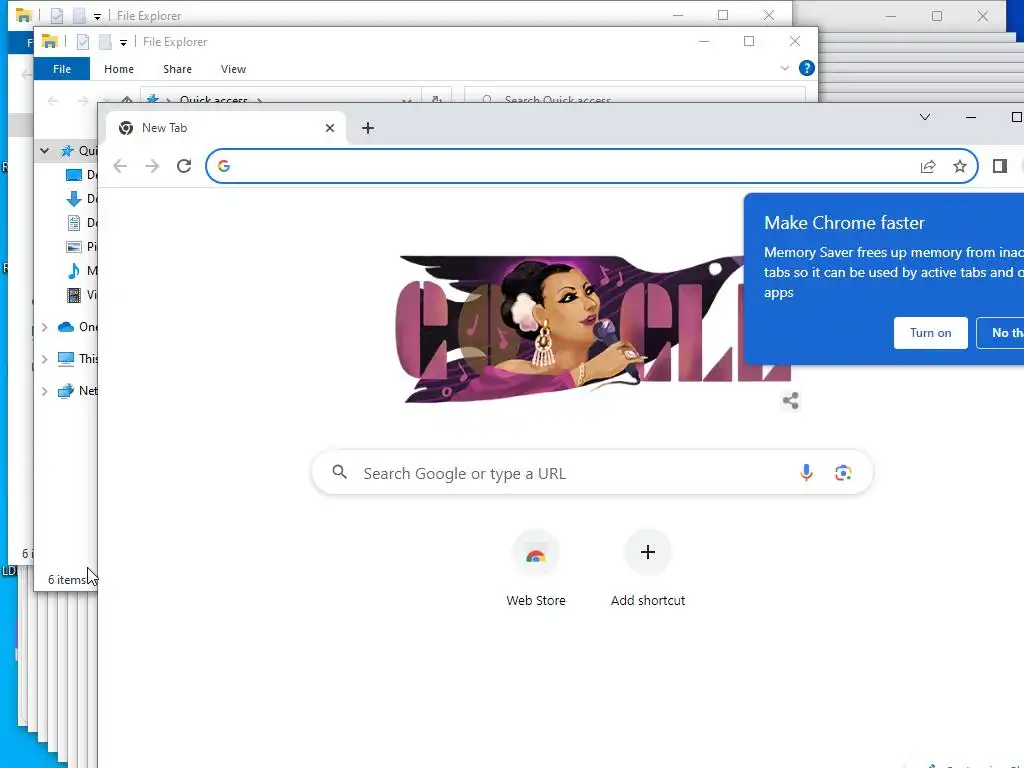Search by image with Google Lens
Image resolution: width=1024 pixels, height=768 pixels.
843,472
